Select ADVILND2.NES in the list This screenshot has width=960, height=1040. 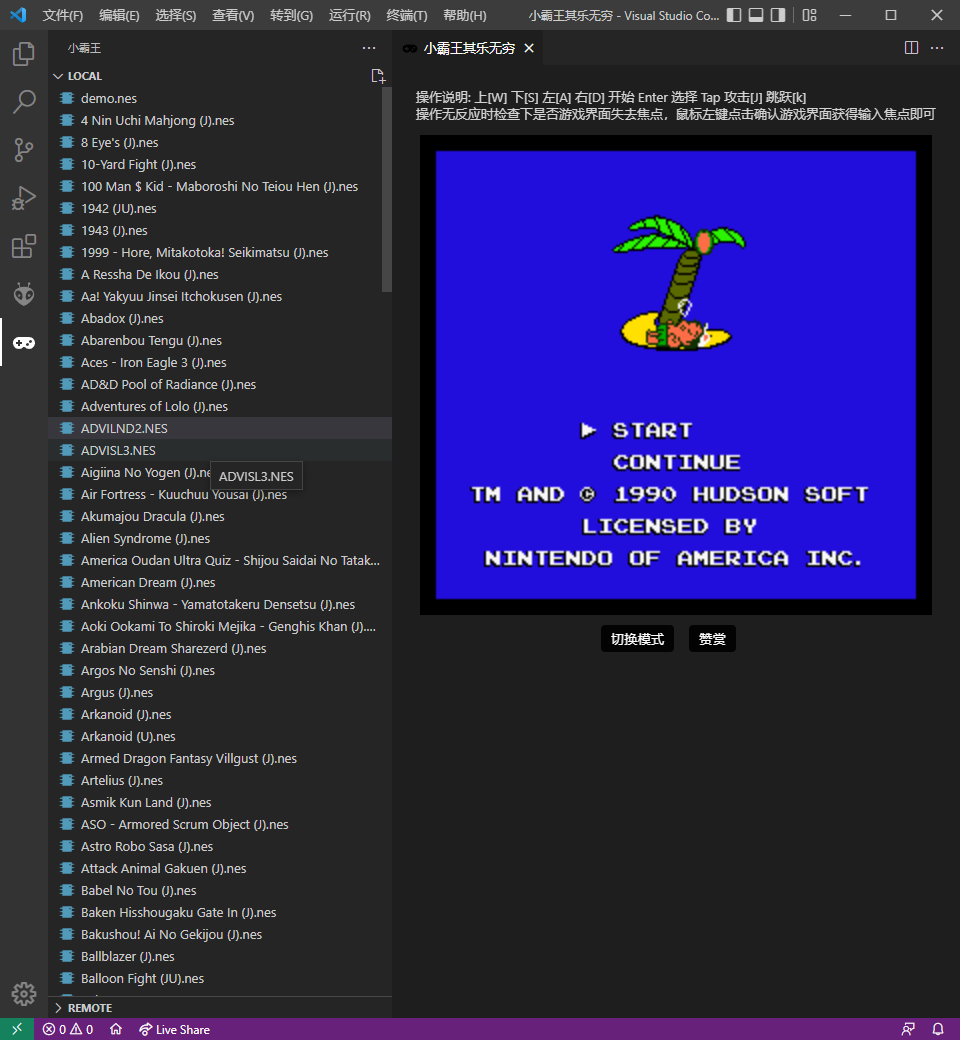point(220,428)
